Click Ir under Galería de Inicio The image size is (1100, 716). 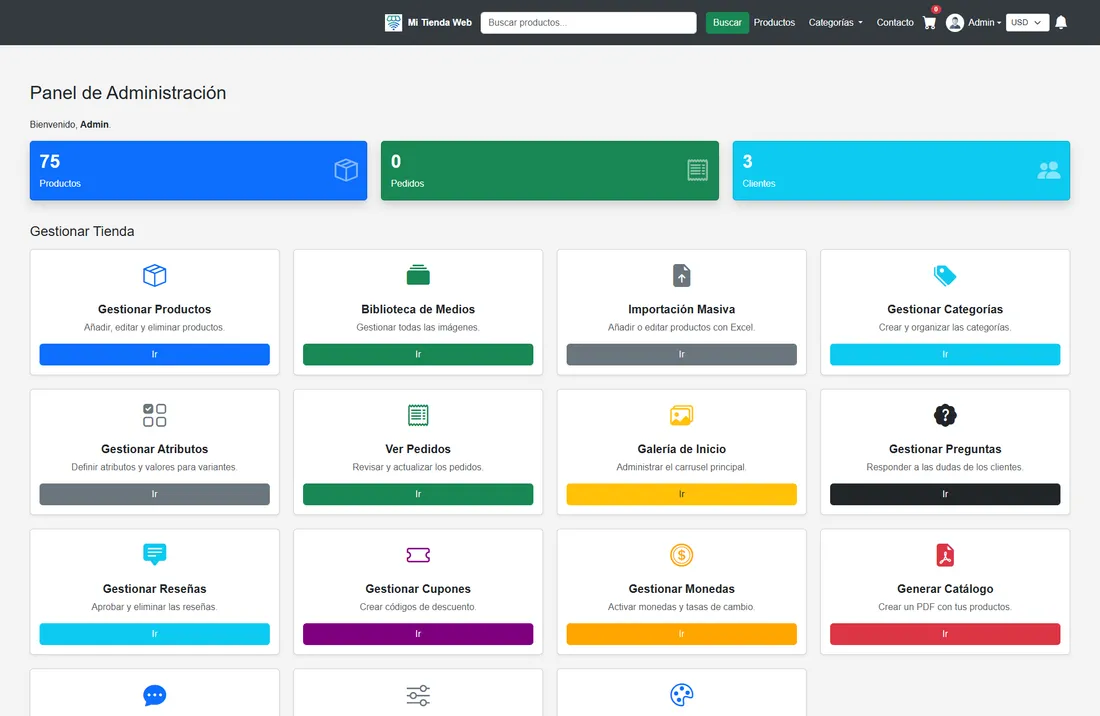pyautogui.click(x=681, y=494)
